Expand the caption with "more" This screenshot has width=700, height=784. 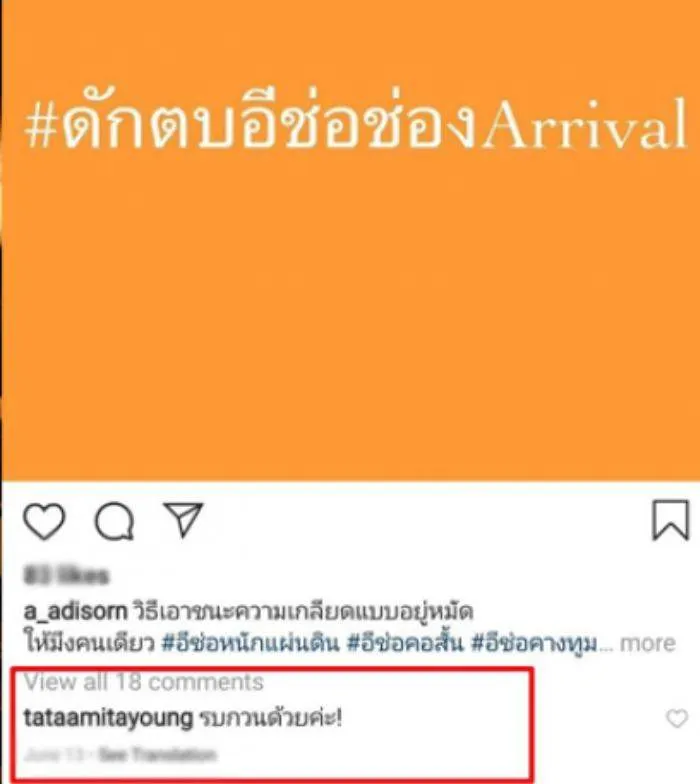click(648, 644)
